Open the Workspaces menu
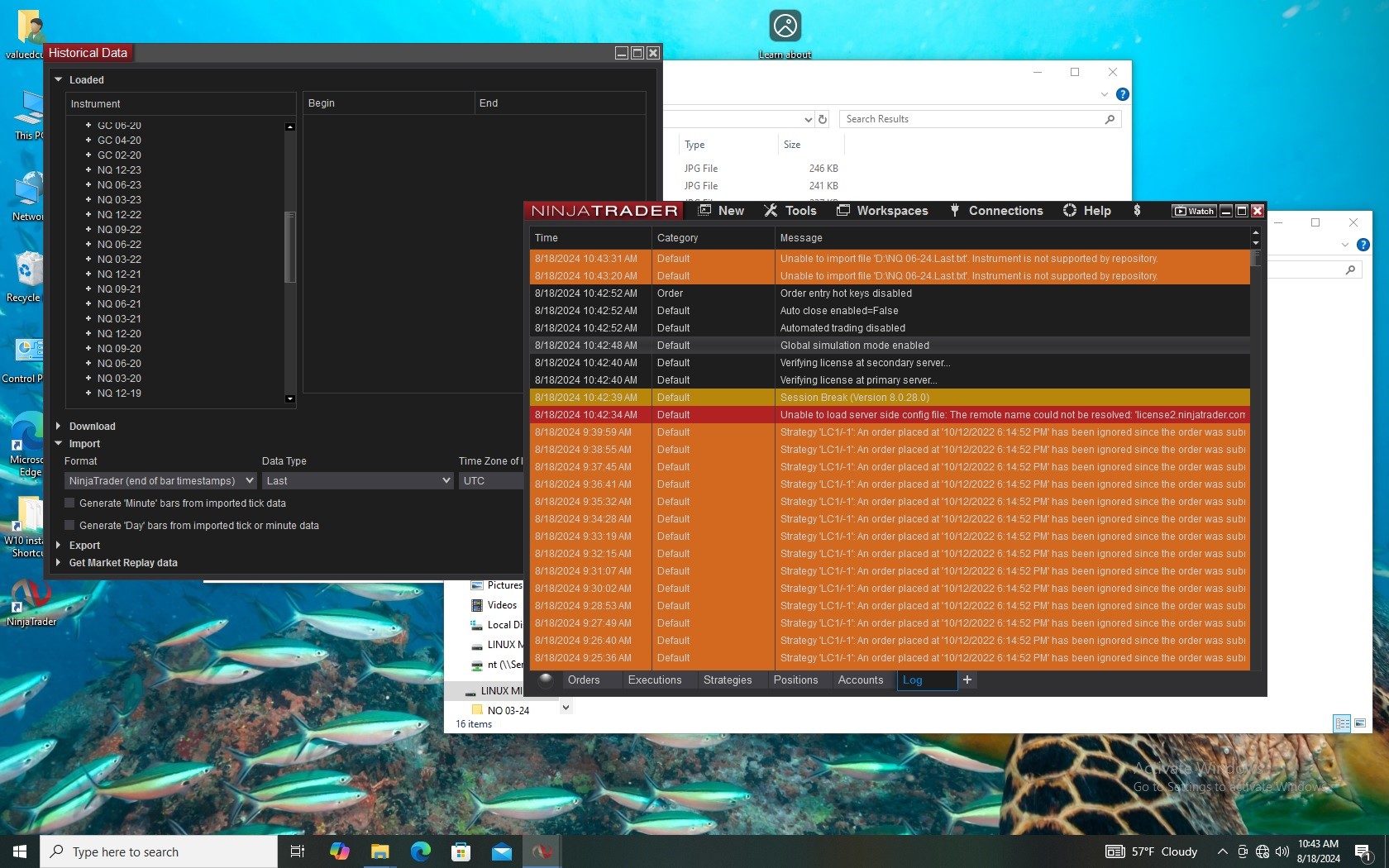The height and width of the screenshot is (868, 1389). [882, 211]
